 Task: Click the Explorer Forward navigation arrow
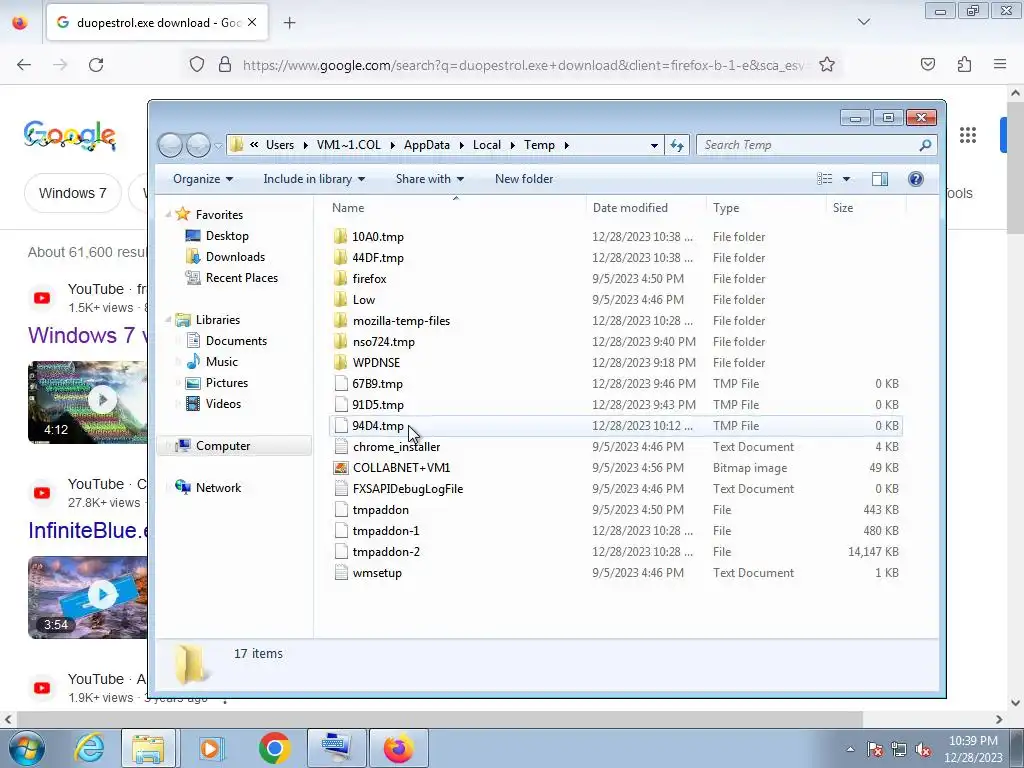(198, 145)
